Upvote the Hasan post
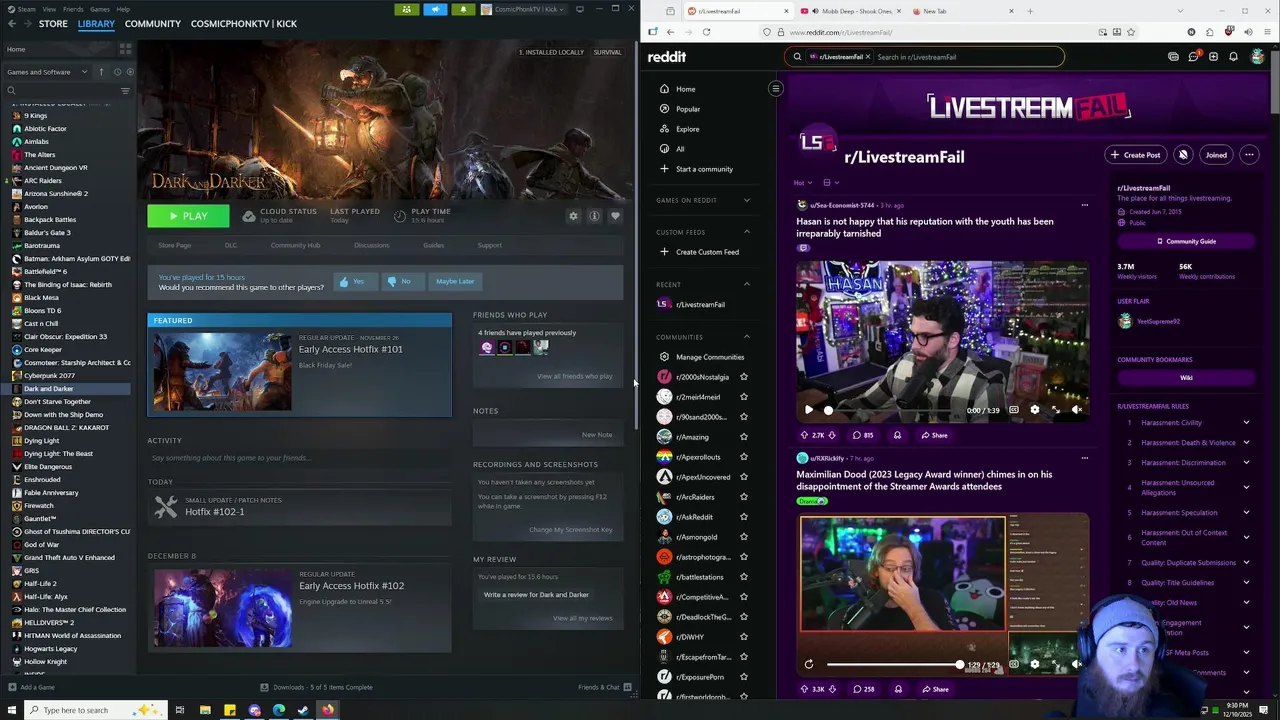This screenshot has height=720, width=1280. pyautogui.click(x=805, y=435)
